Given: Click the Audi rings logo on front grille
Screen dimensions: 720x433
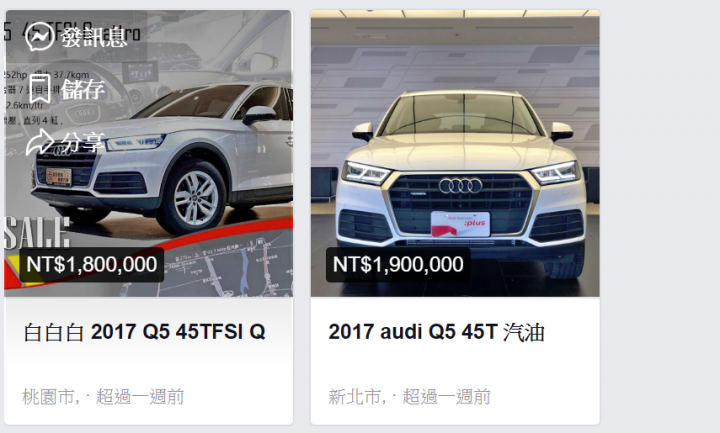Looking at the screenshot, I should pos(461,186).
